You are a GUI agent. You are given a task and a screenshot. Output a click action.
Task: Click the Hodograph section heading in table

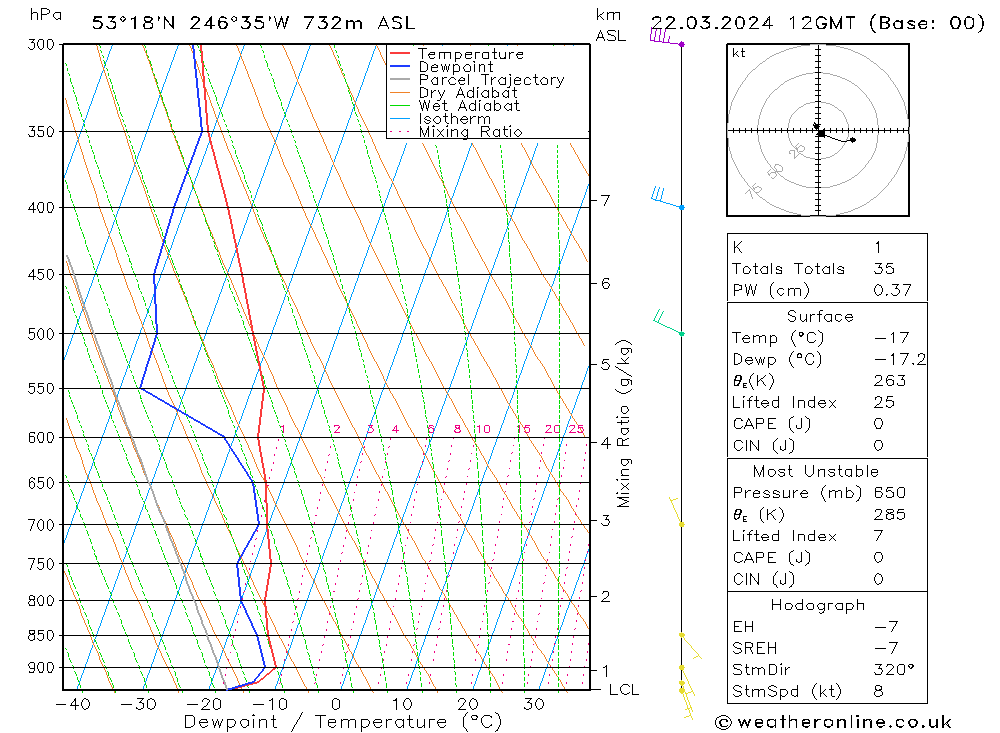[818, 605]
